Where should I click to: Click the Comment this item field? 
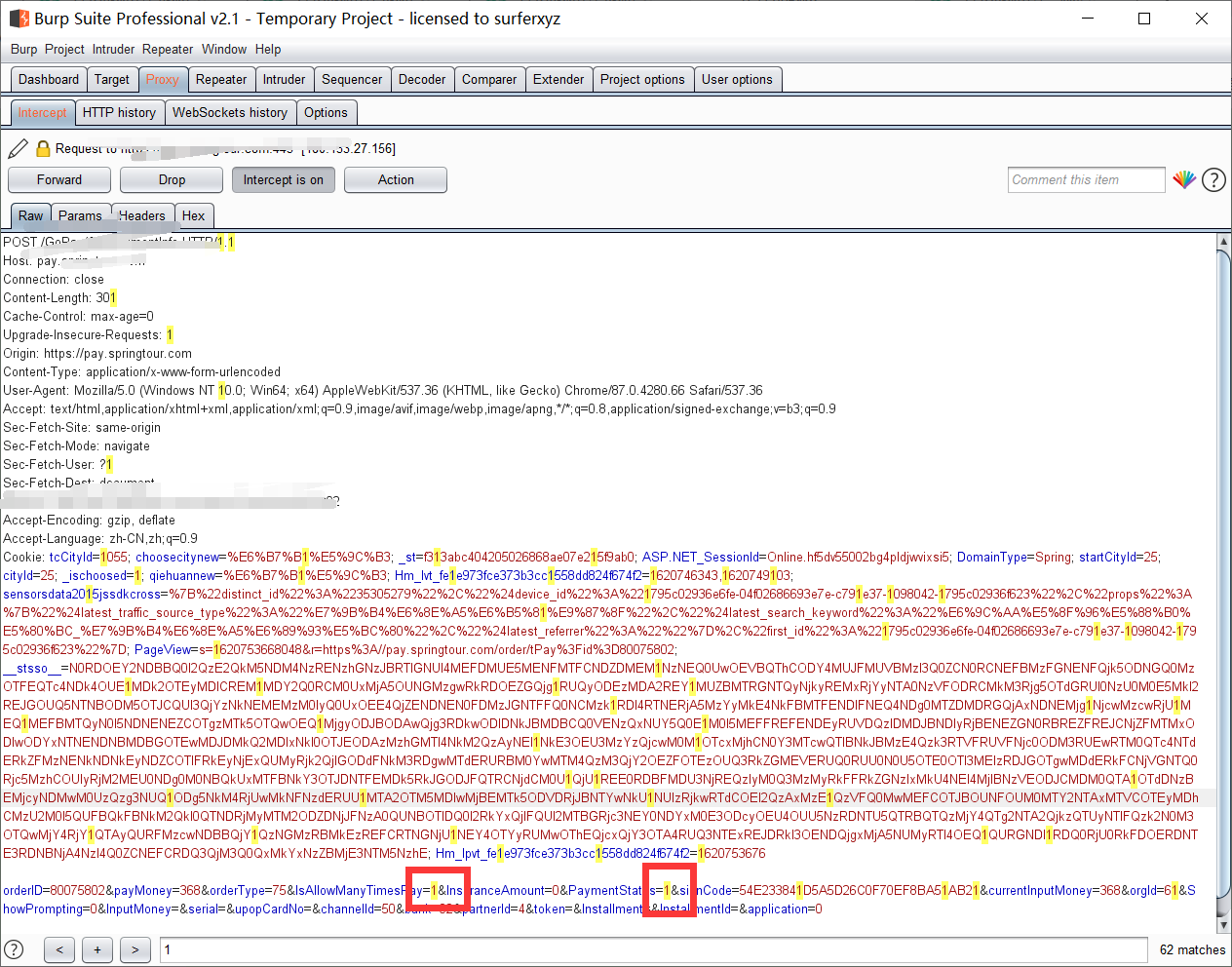[x=1087, y=179]
